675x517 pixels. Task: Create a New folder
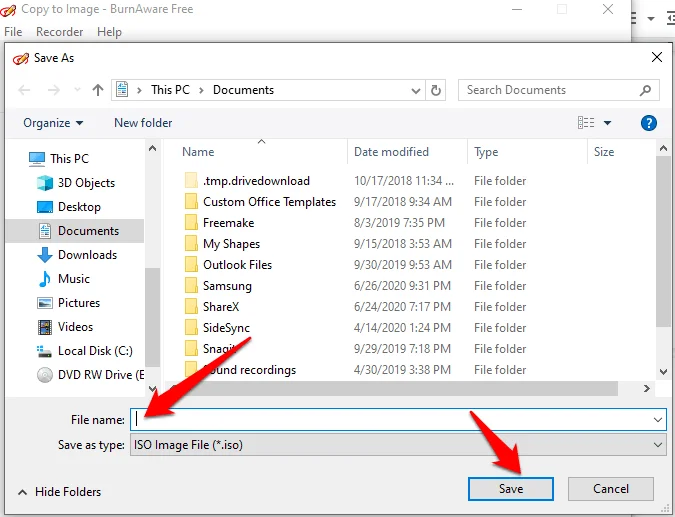point(143,123)
